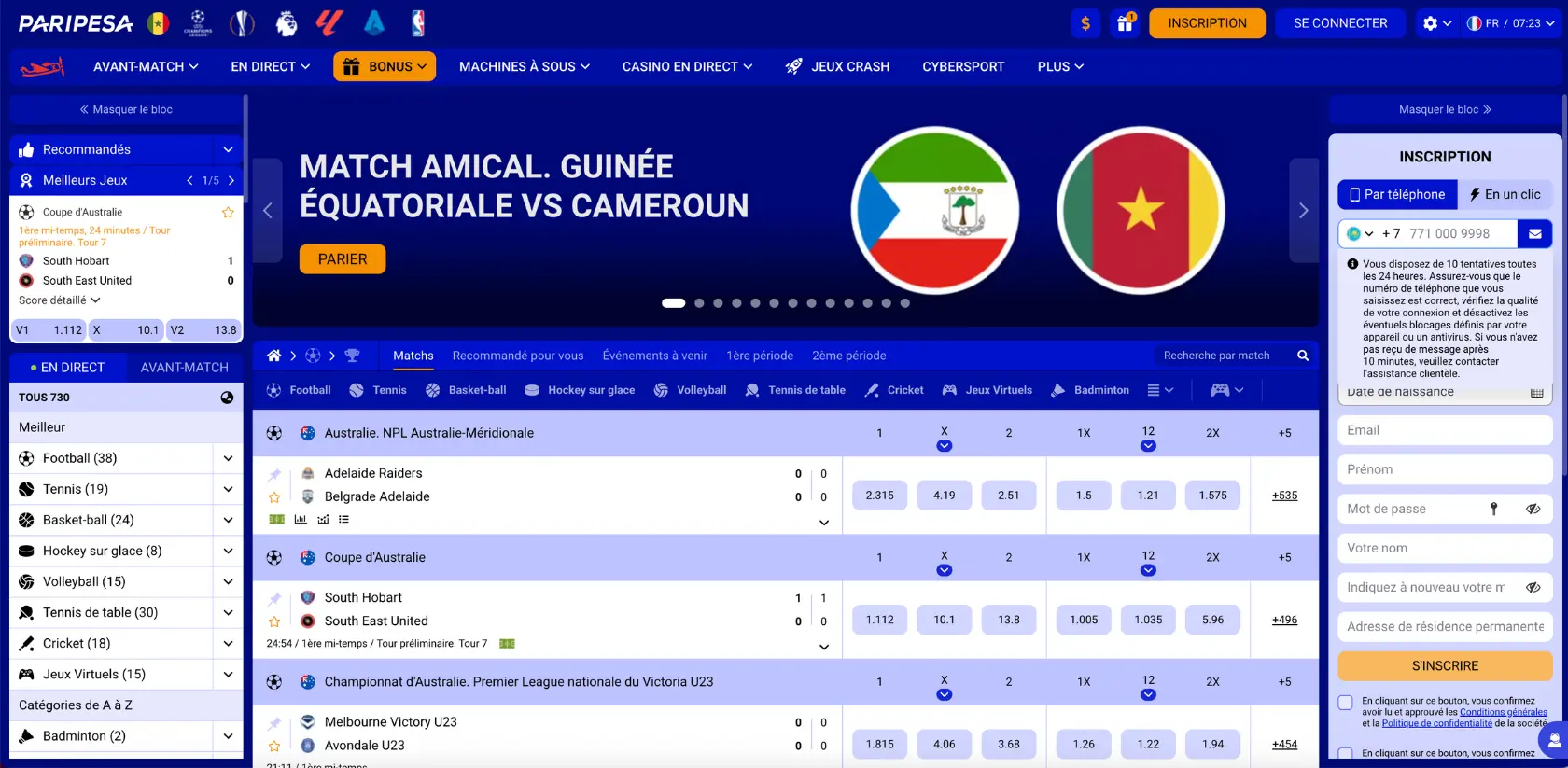
Task: Open settings gear dropdown
Action: pyautogui.click(x=1436, y=23)
